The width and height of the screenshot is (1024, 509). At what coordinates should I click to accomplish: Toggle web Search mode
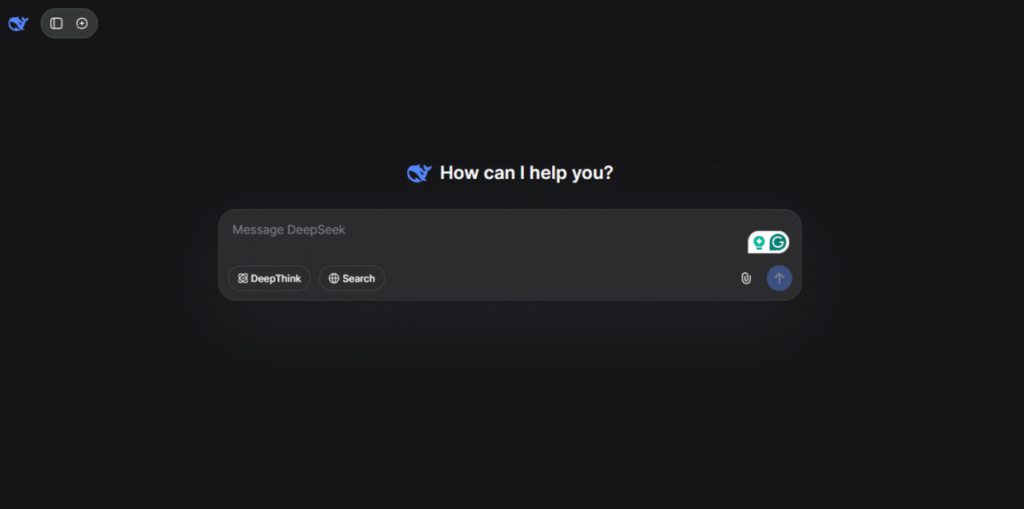(x=352, y=278)
